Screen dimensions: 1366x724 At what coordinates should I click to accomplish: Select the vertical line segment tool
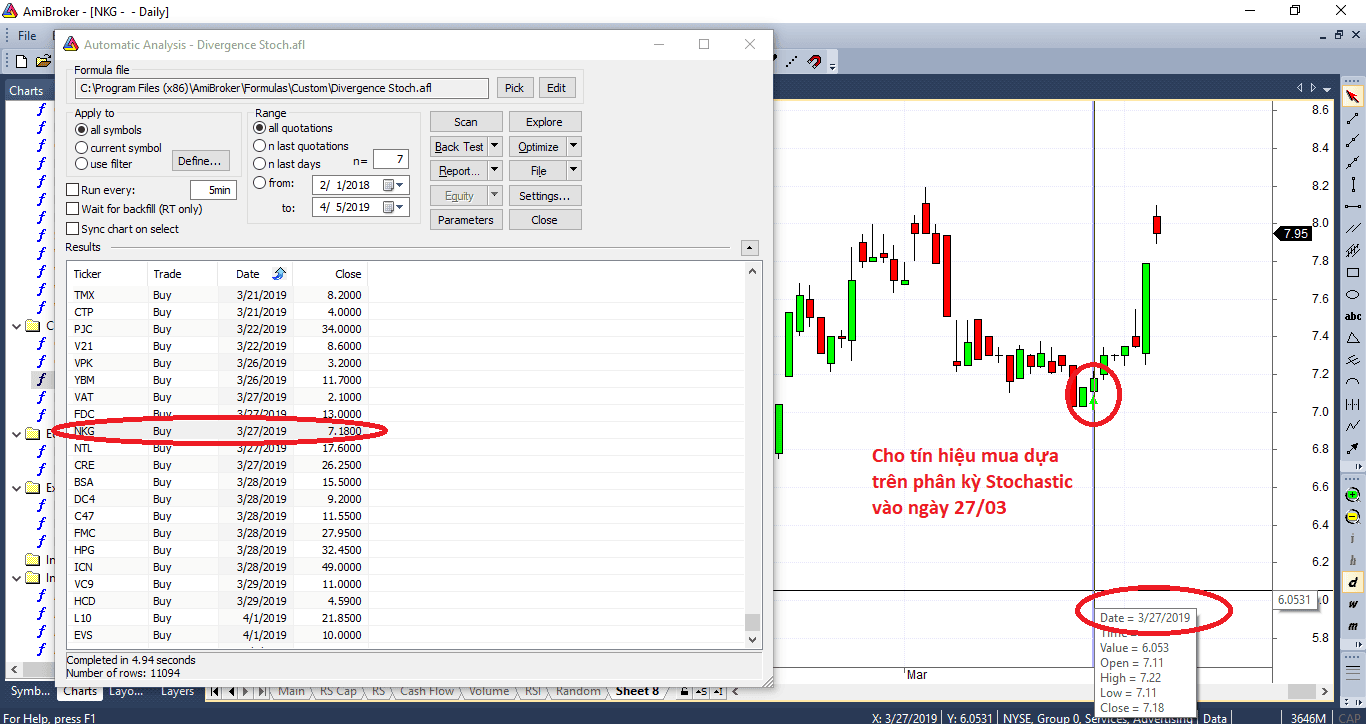tap(1353, 184)
